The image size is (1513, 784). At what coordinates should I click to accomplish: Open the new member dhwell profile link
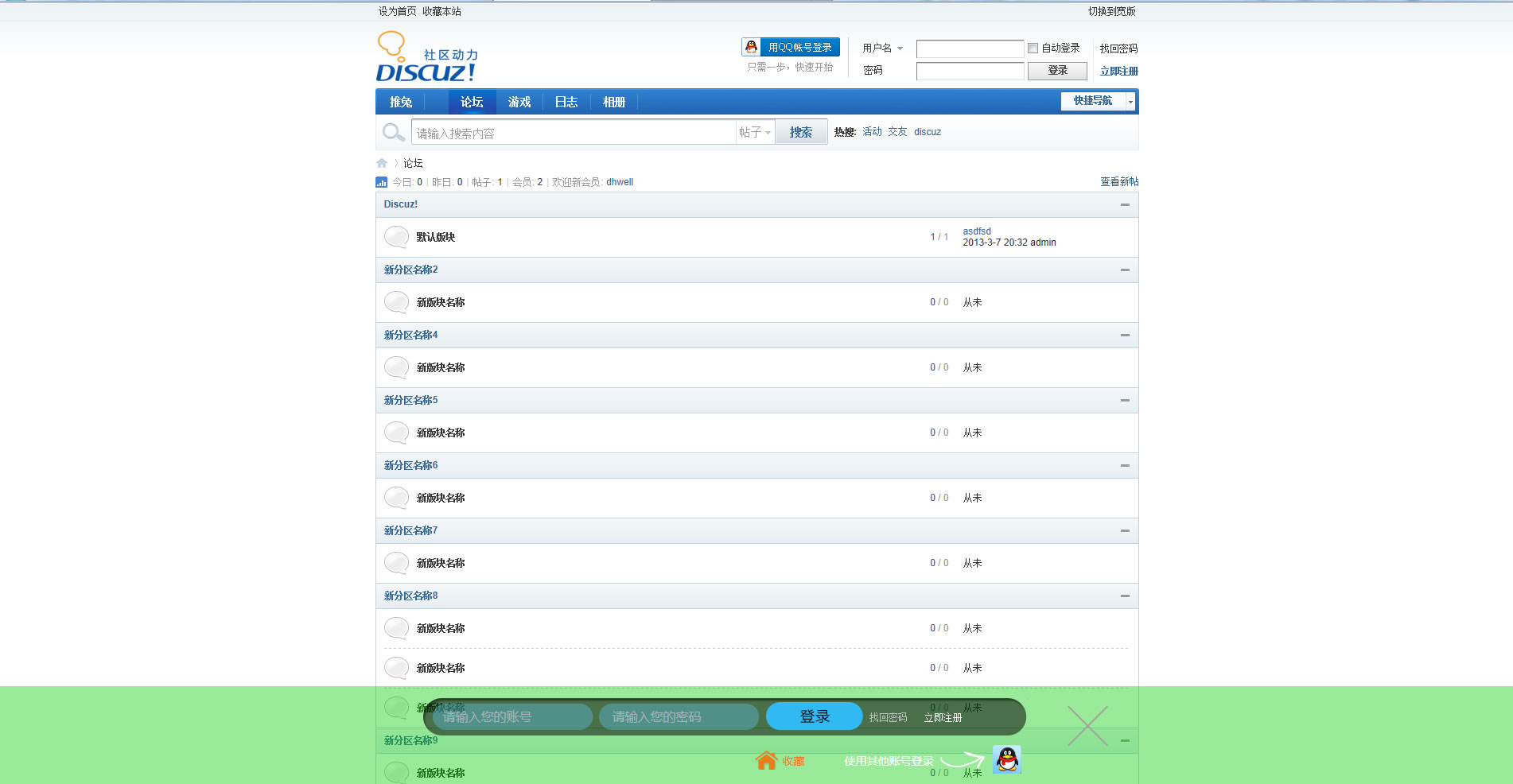click(620, 182)
